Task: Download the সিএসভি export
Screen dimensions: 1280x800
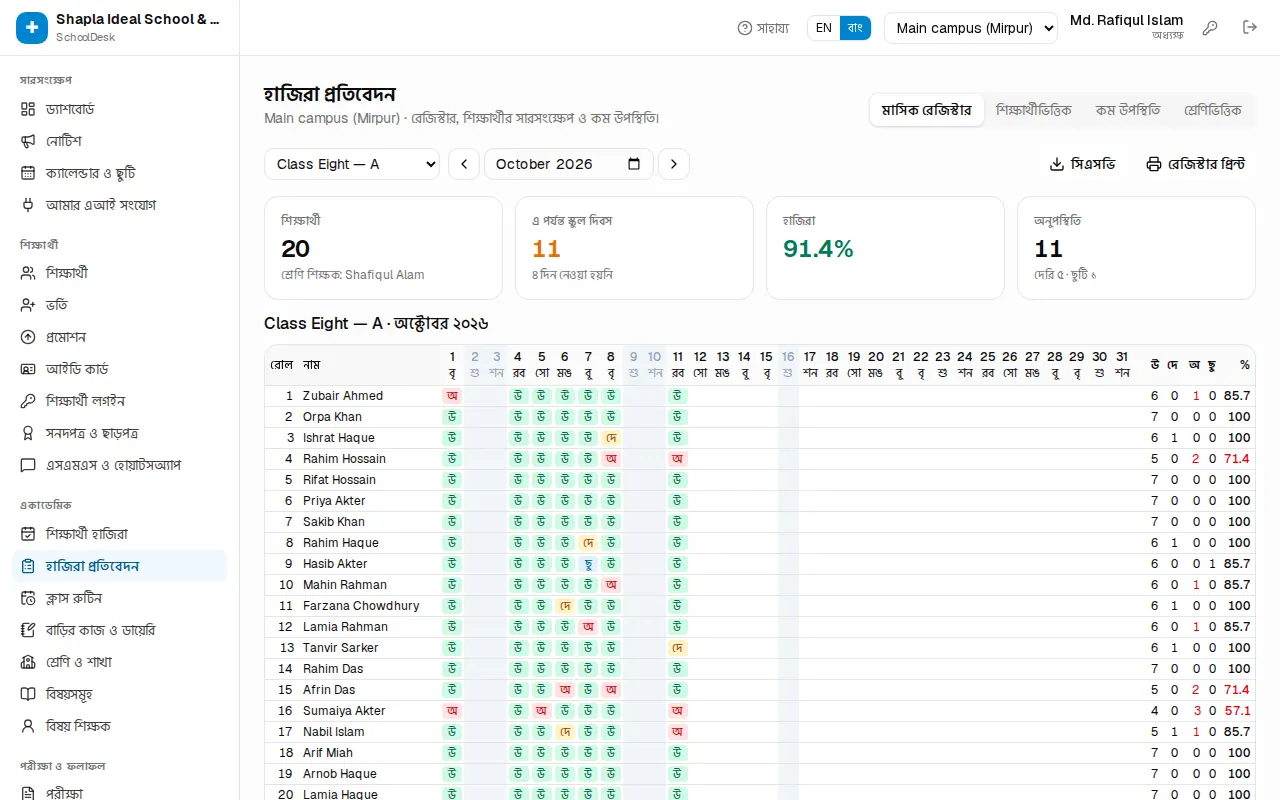Action: [x=1082, y=164]
